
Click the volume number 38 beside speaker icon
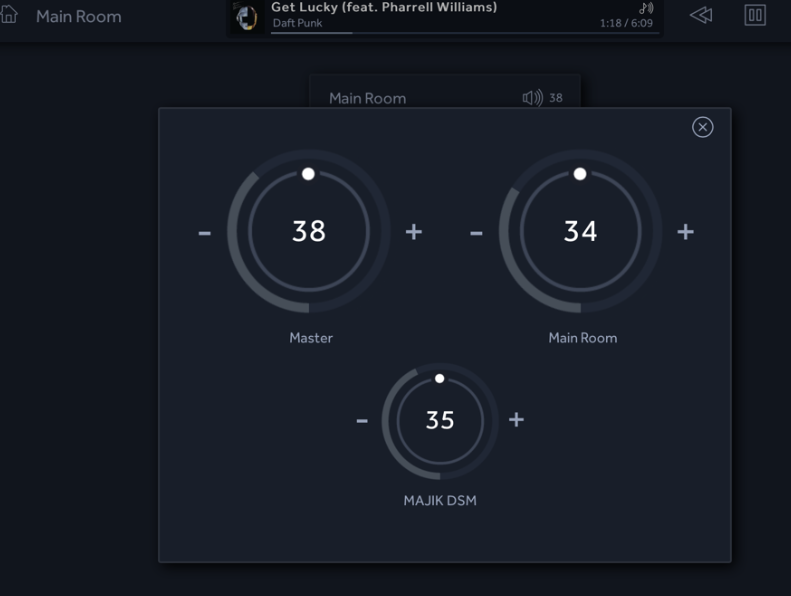(556, 98)
